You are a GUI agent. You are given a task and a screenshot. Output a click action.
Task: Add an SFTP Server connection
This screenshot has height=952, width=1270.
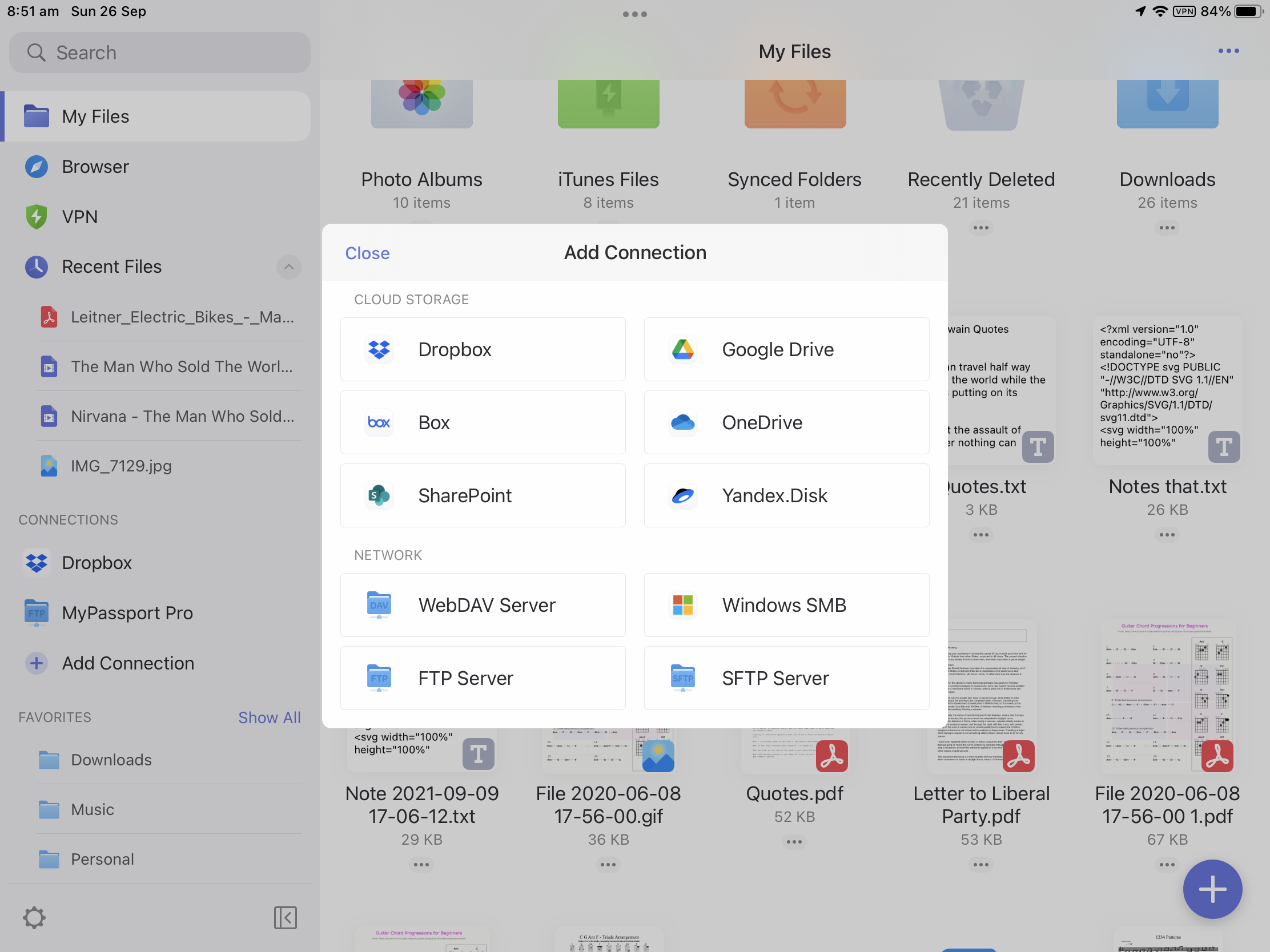click(x=786, y=677)
